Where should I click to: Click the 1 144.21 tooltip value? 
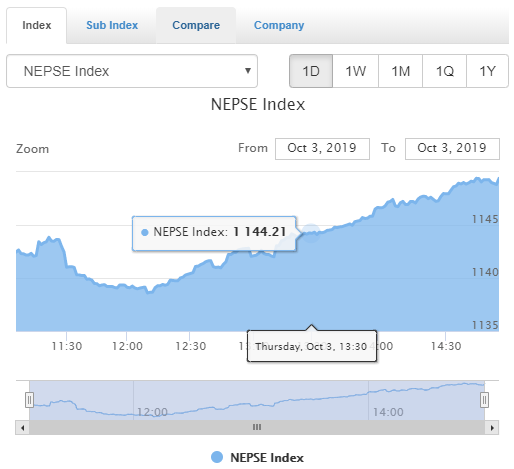260,232
